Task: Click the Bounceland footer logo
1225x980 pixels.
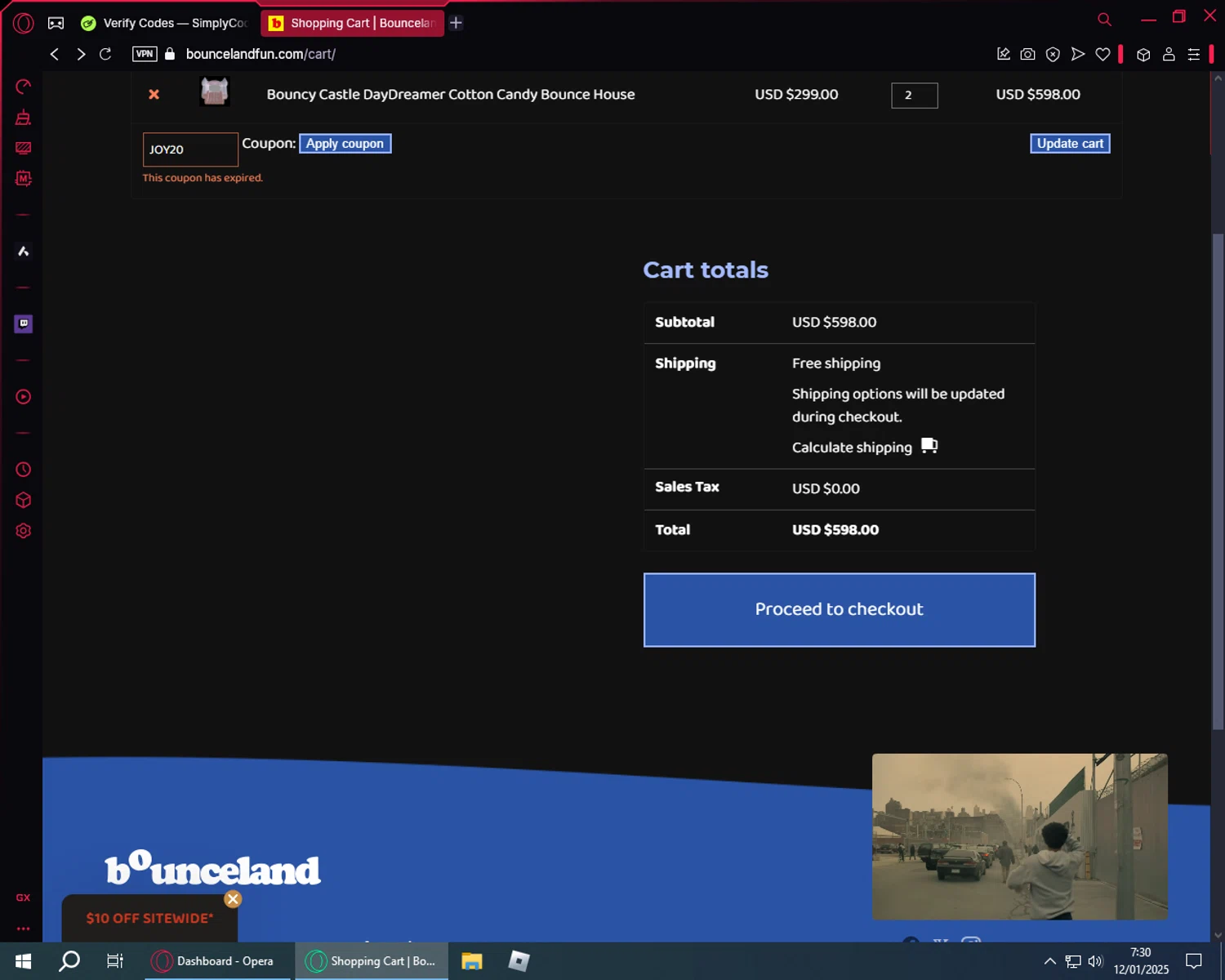Action: tap(213, 870)
